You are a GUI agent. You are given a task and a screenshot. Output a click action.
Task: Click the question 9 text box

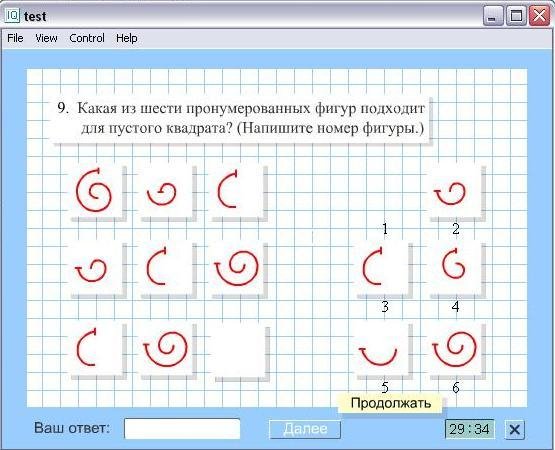click(x=241, y=119)
